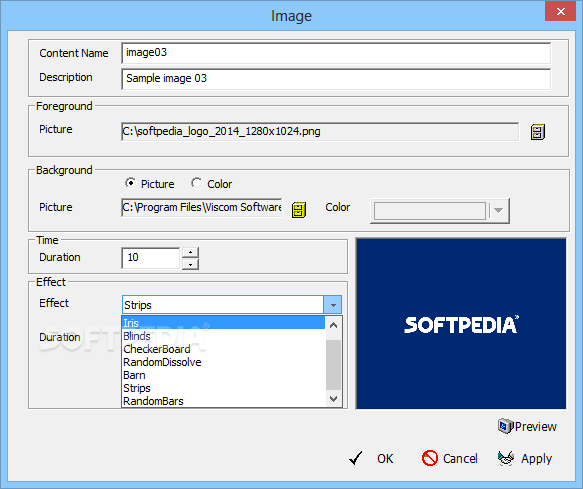Viewport: 583px width, 489px height.
Task: Increase the Time Duration value
Action: pos(190,252)
